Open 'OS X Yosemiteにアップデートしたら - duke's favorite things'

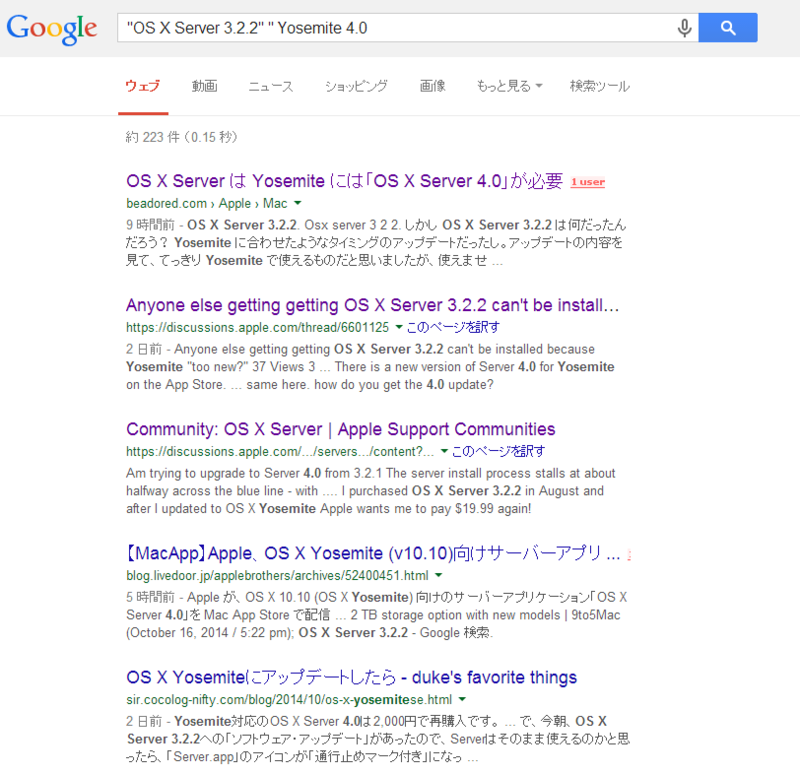tap(352, 677)
